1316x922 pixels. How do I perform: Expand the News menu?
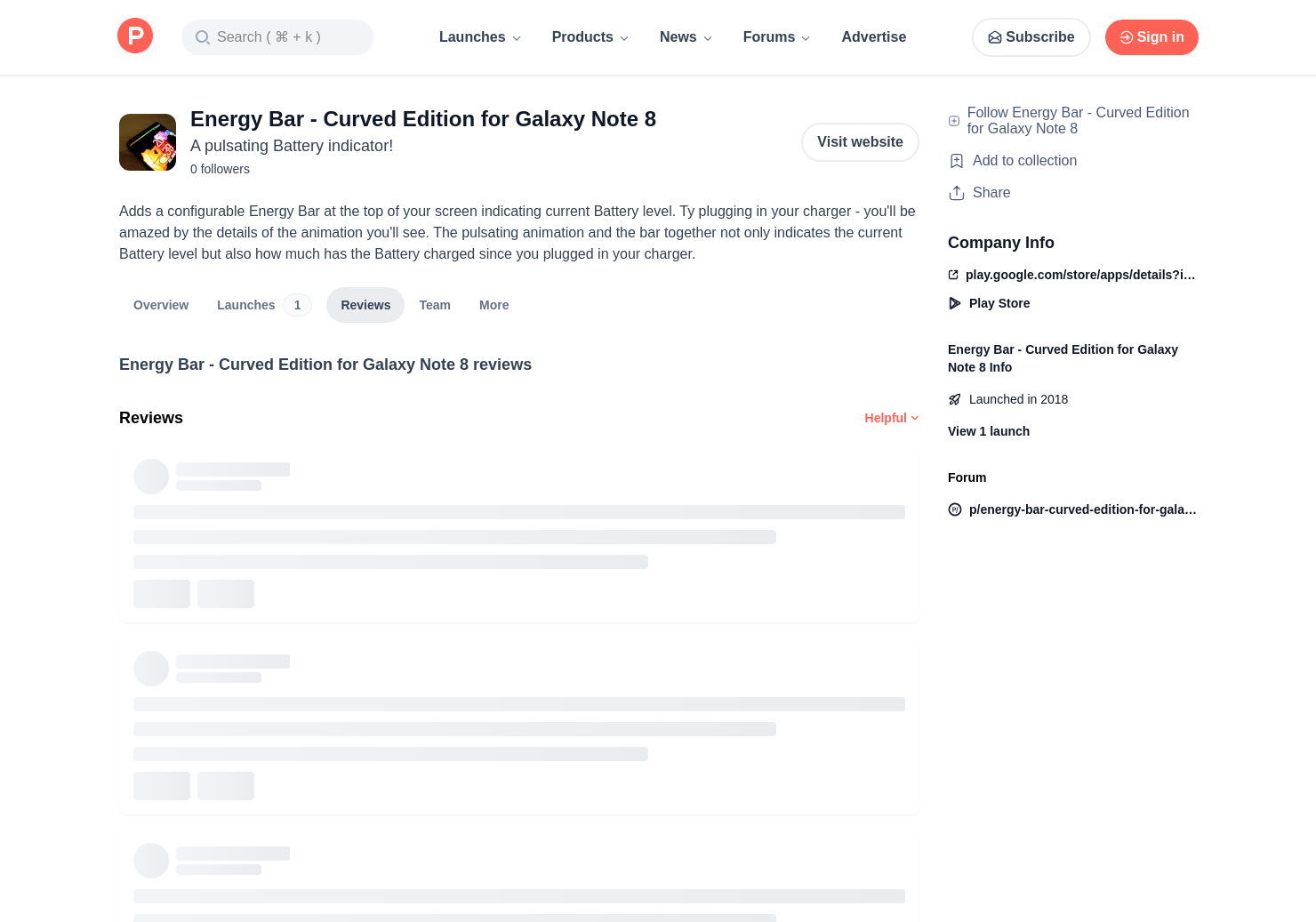(686, 37)
